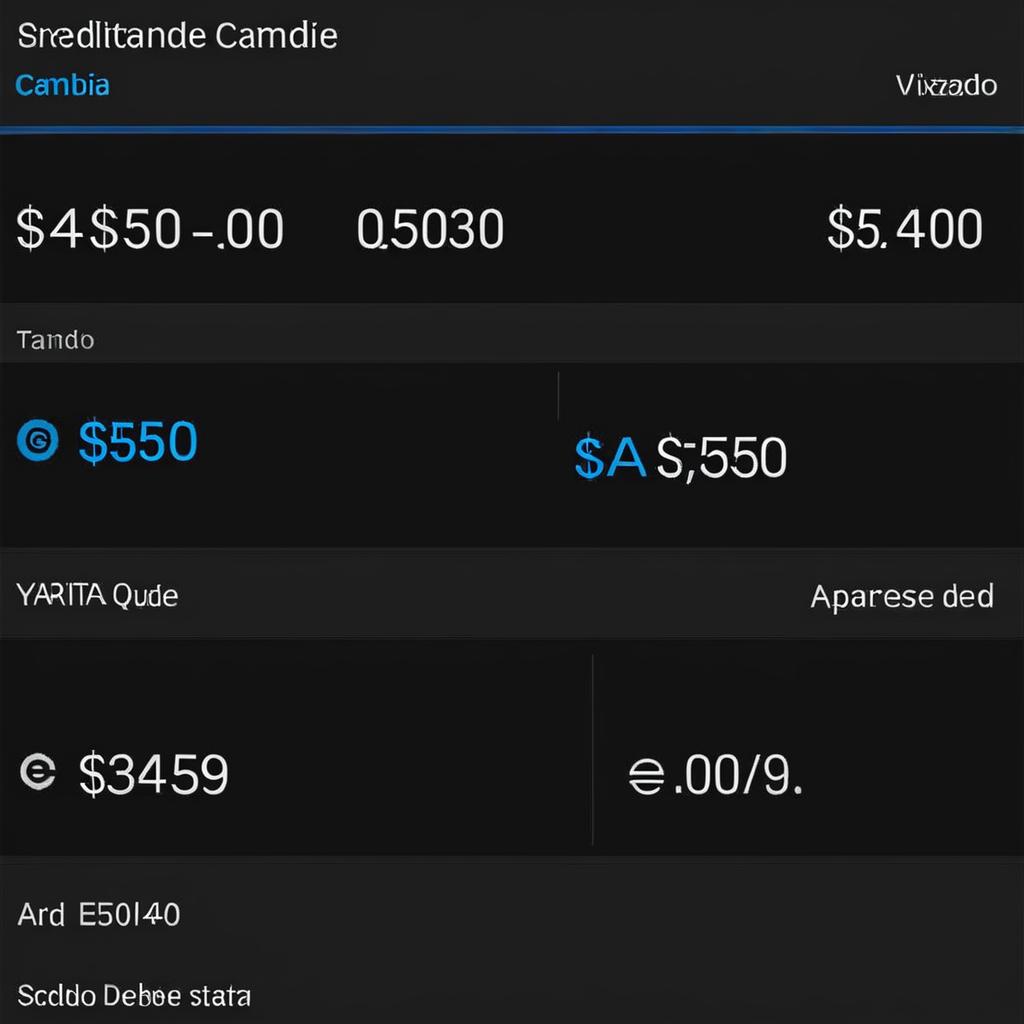Image resolution: width=1024 pixels, height=1024 pixels.
Task: Open the Aparese ded link
Action: click(902, 596)
